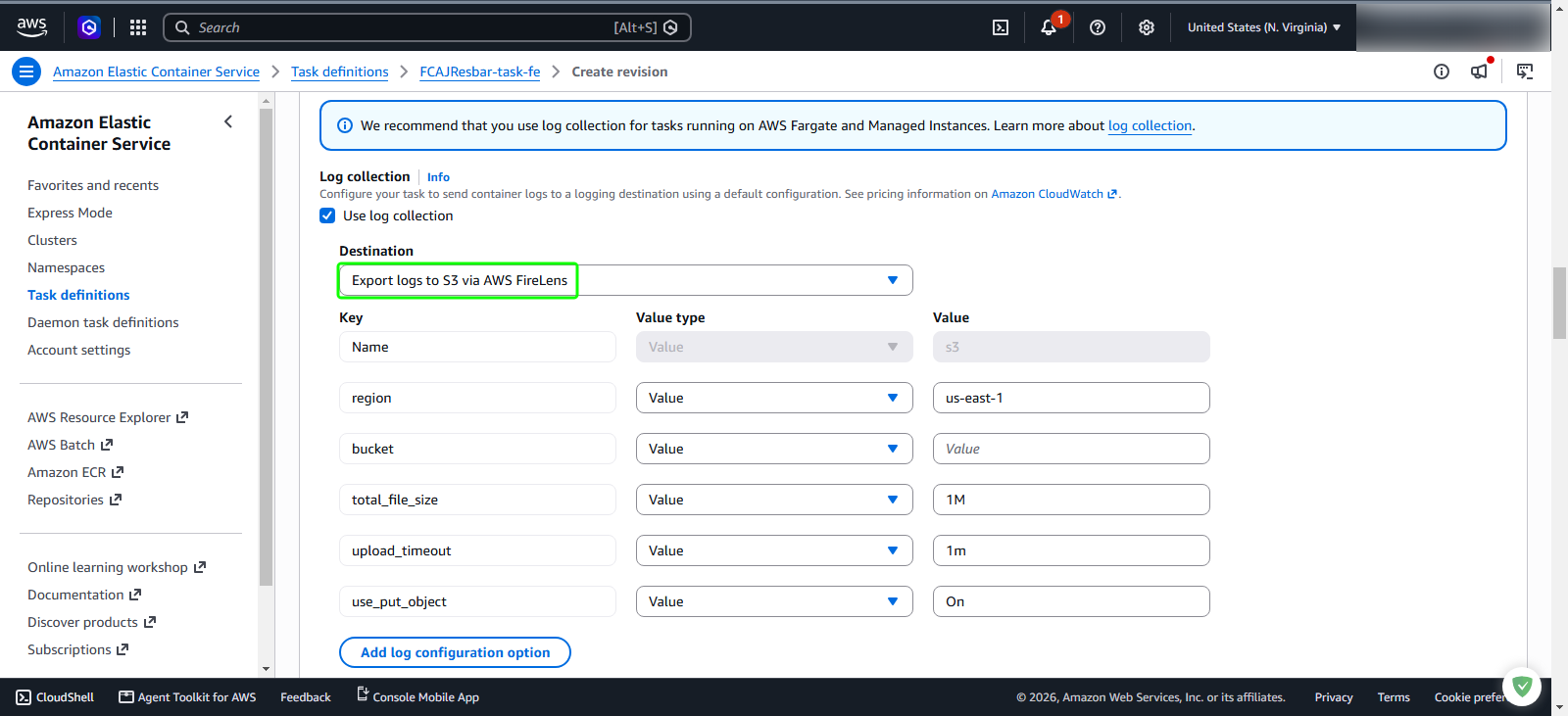
Task: Open Online learning workshop link
Action: click(117, 567)
